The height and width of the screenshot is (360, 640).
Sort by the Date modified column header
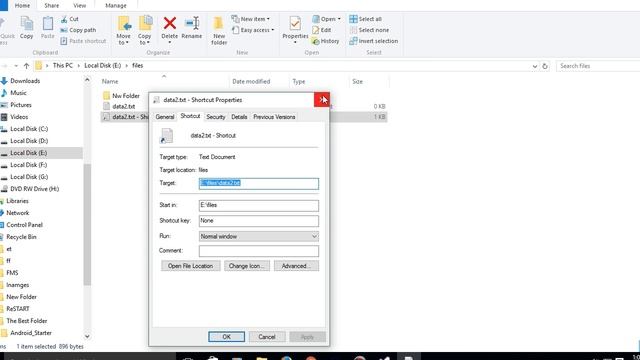[x=251, y=82]
